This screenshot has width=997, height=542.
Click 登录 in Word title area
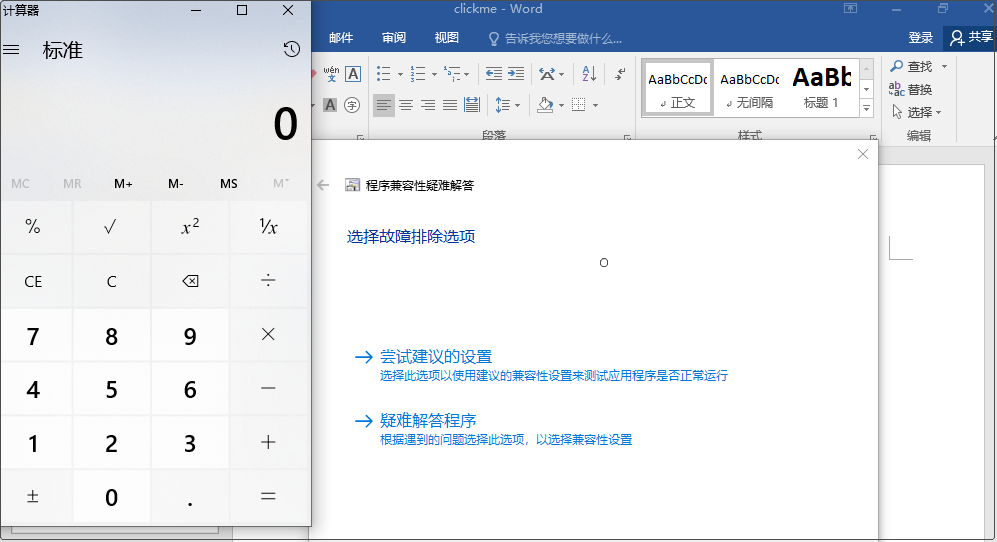tap(920, 38)
